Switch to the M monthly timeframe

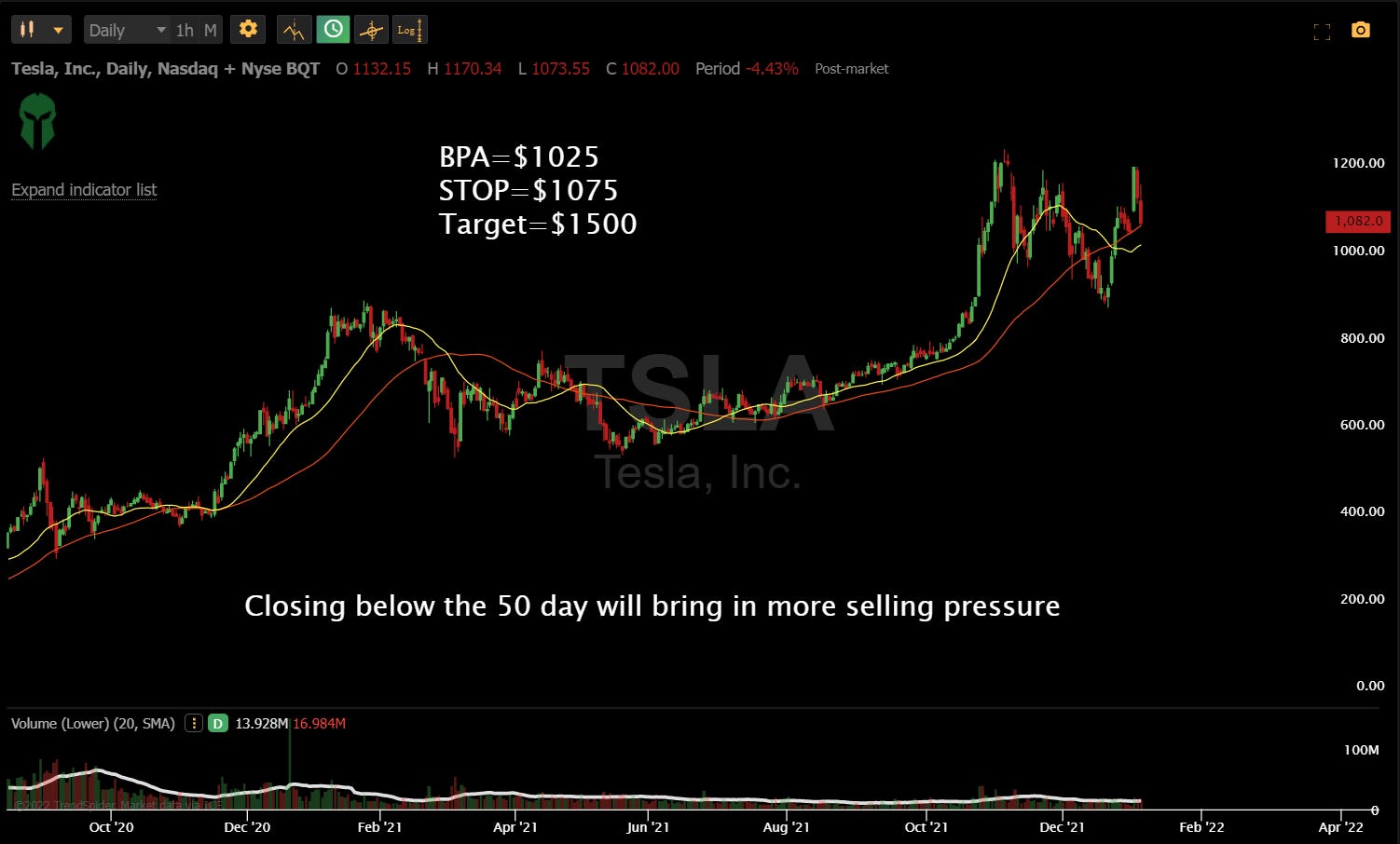point(211,30)
